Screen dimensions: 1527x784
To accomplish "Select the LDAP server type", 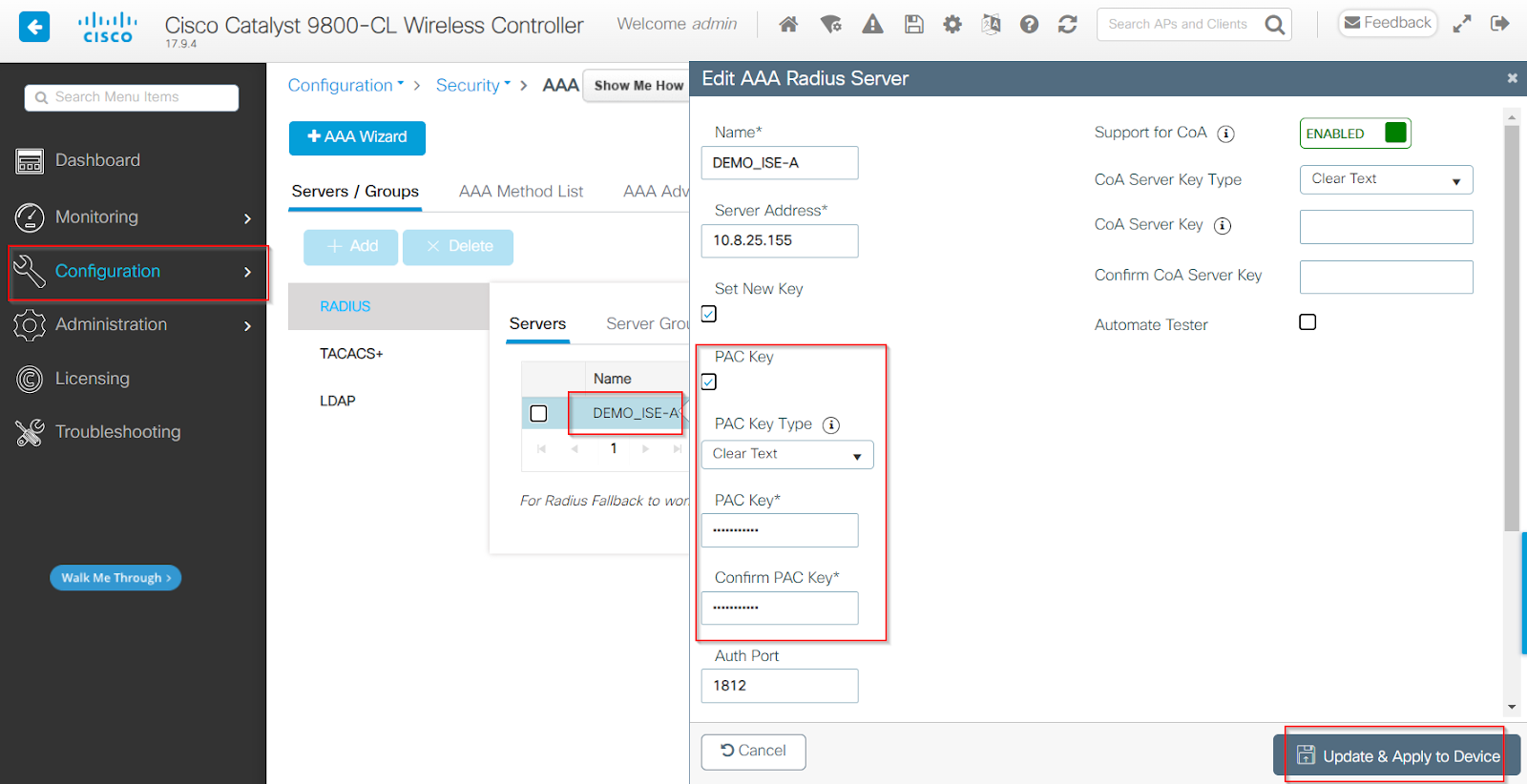I will point(338,402).
